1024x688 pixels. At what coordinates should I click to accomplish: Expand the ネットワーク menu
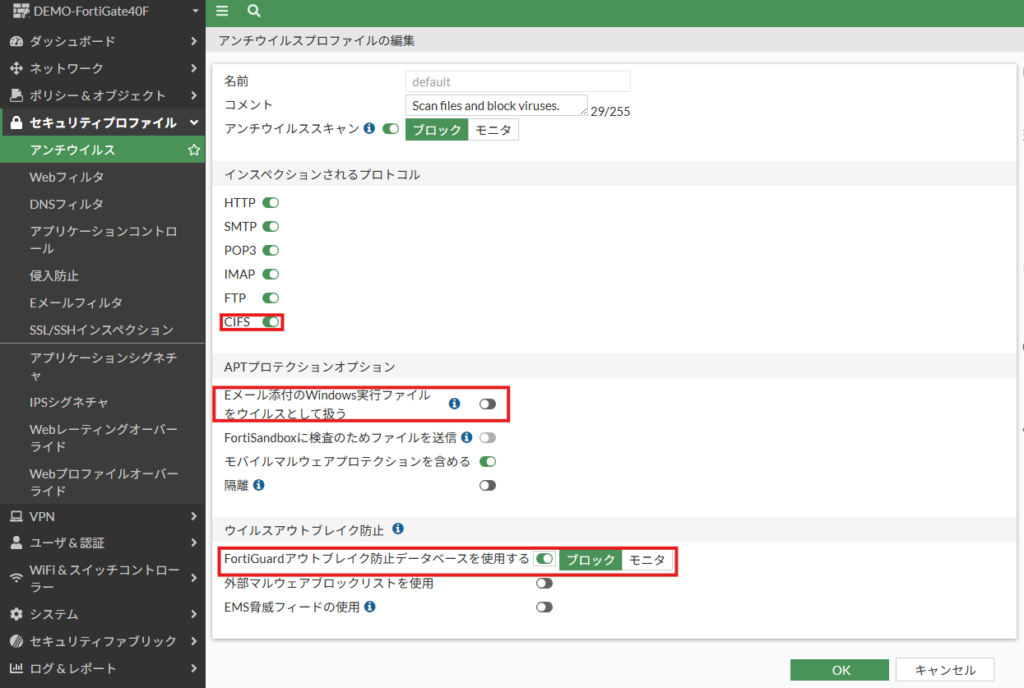(193, 68)
